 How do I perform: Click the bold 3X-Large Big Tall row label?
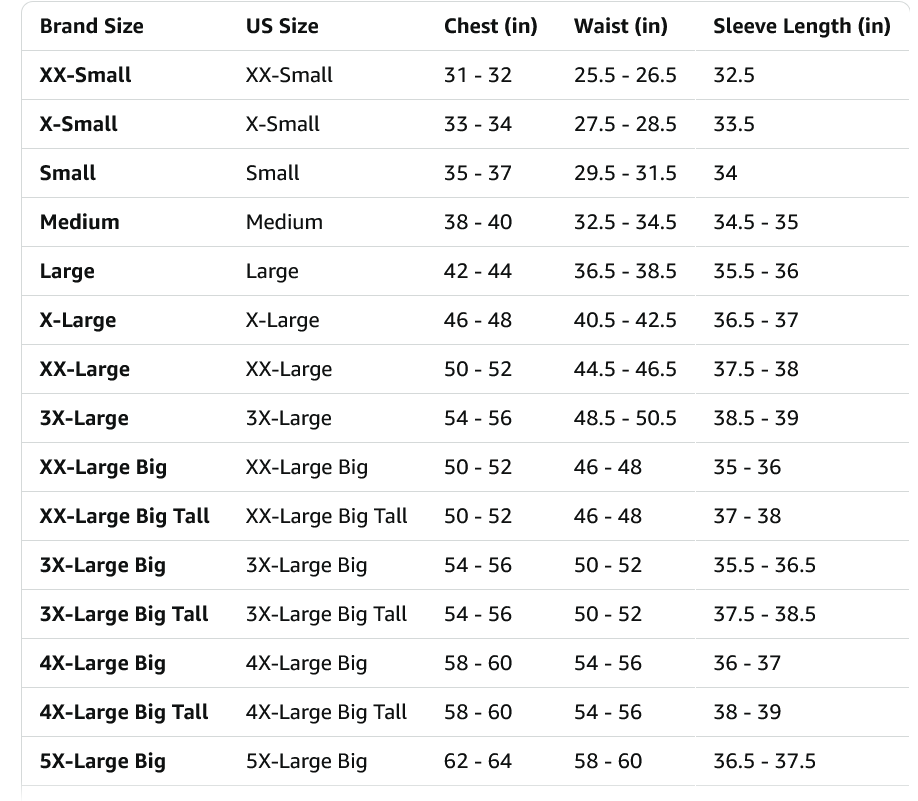click(x=124, y=614)
